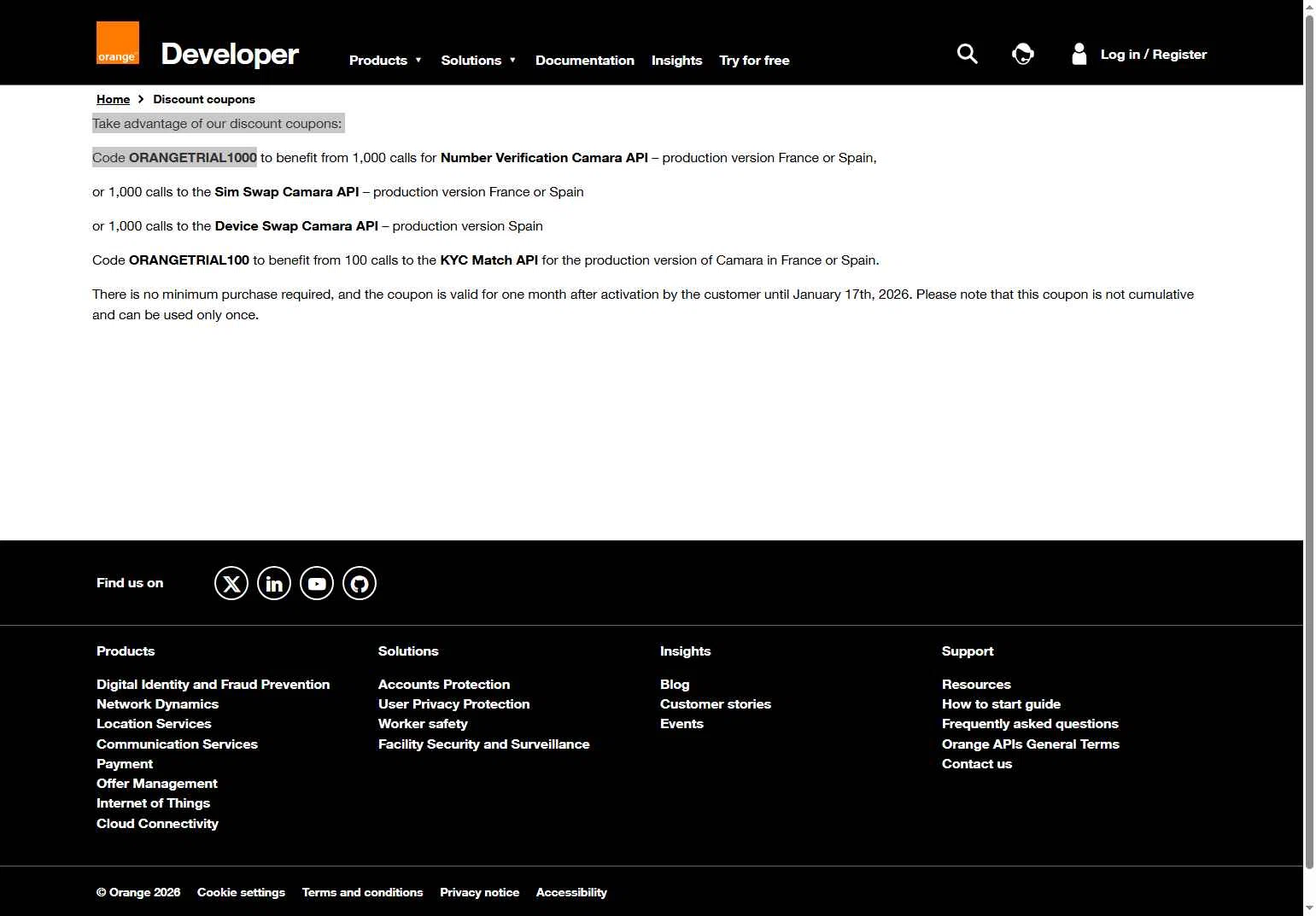The height and width of the screenshot is (916, 1316).
Task: Click scrollbar down arrow at bottom
Action: [1309, 907]
